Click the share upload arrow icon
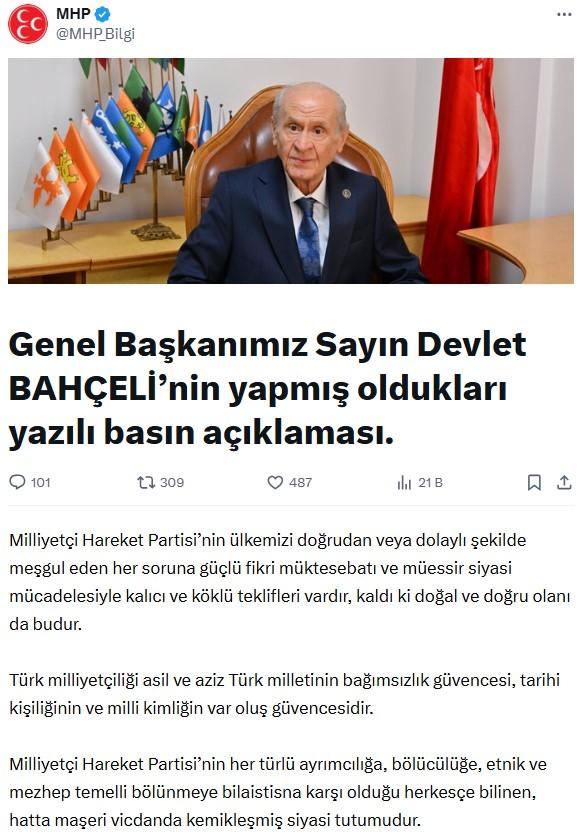Viewport: 583px width, 840px height. (564, 482)
